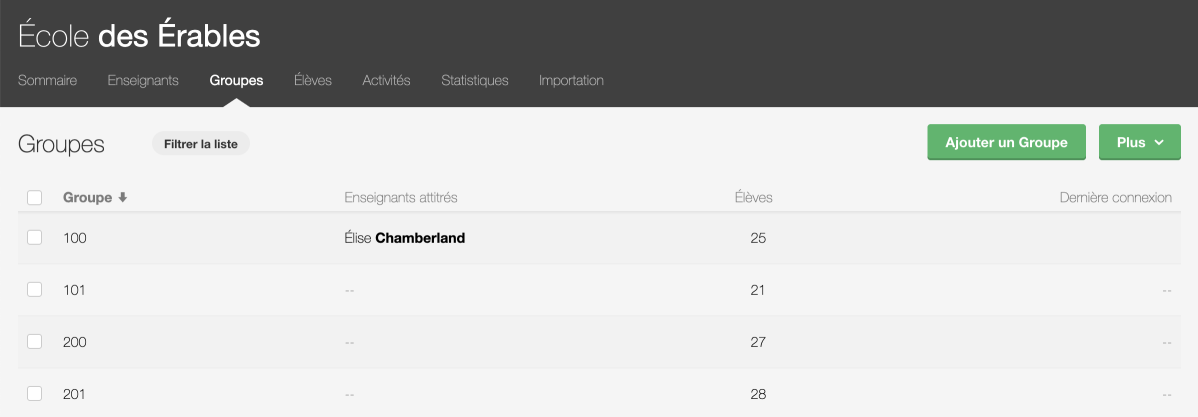Check the box for group 100

[35, 238]
